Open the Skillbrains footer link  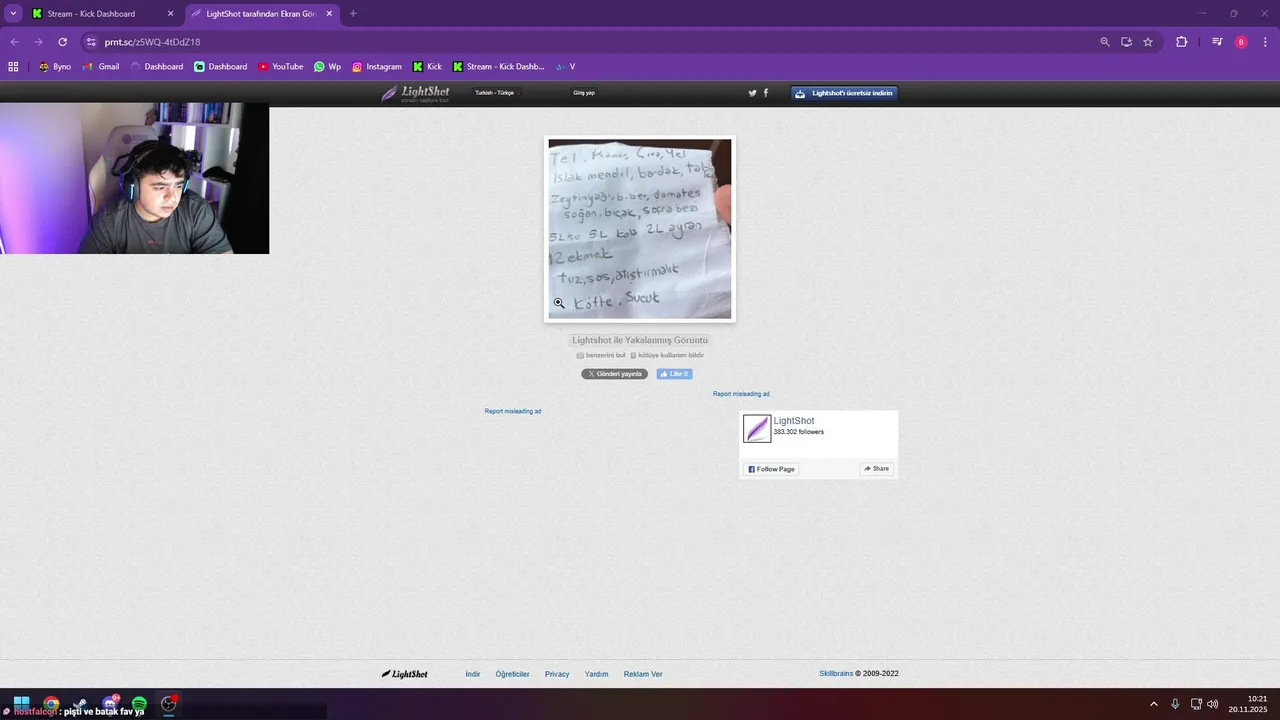point(836,674)
